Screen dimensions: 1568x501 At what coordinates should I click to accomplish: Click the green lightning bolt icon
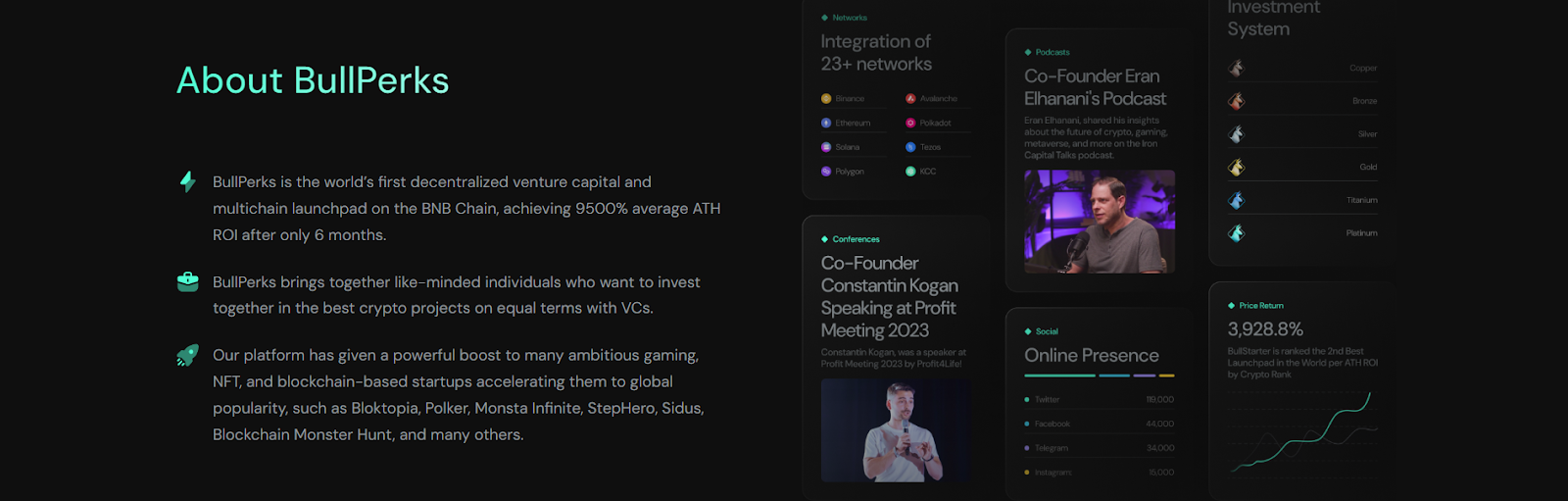(x=187, y=181)
